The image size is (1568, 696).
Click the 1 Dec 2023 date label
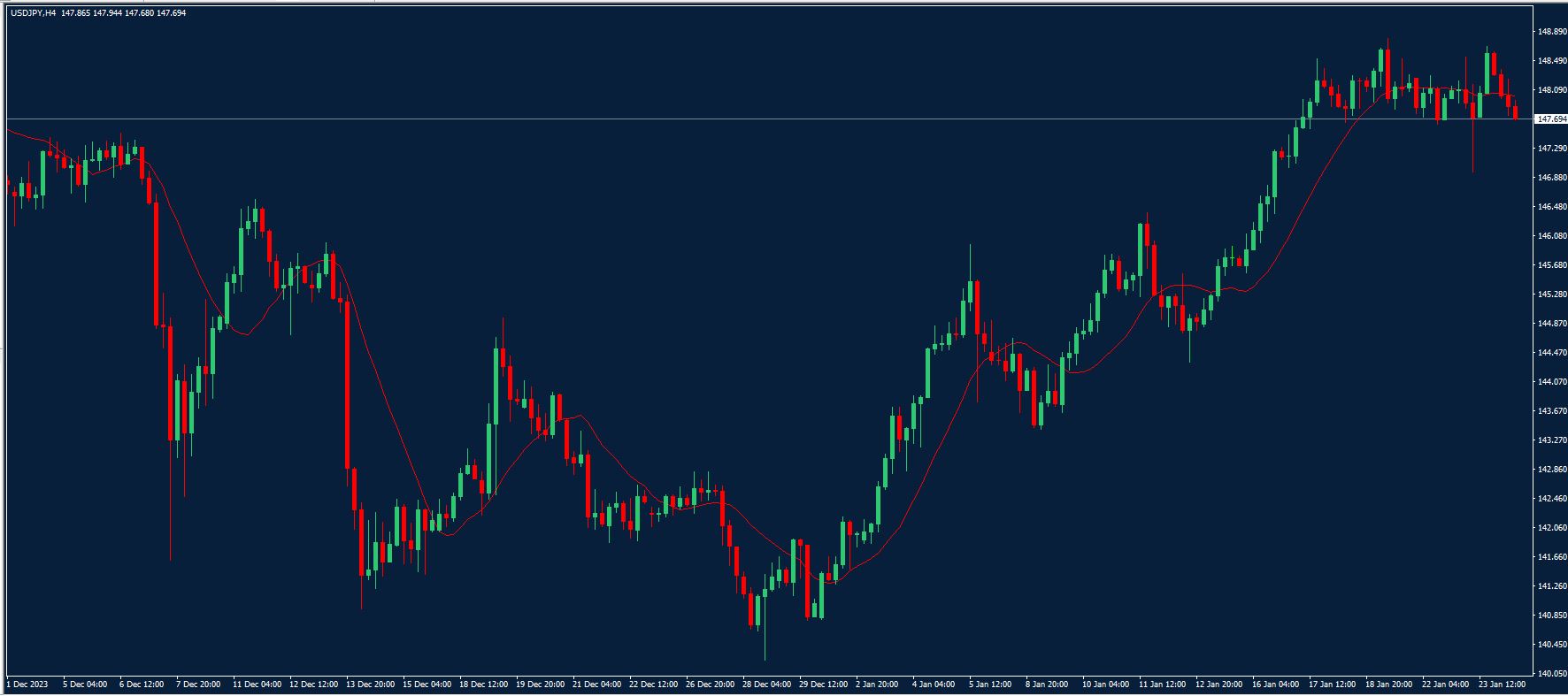pyautogui.click(x=26, y=684)
